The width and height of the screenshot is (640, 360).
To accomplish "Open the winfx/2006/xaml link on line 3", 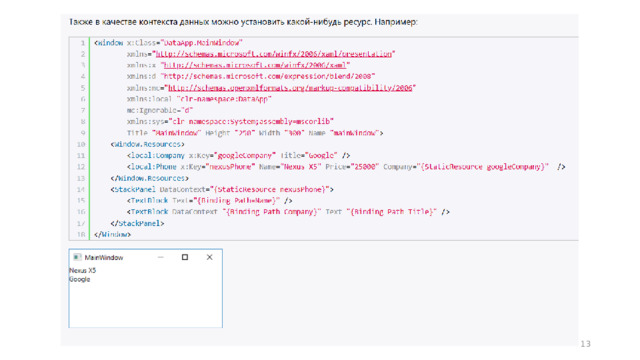I will (255, 65).
